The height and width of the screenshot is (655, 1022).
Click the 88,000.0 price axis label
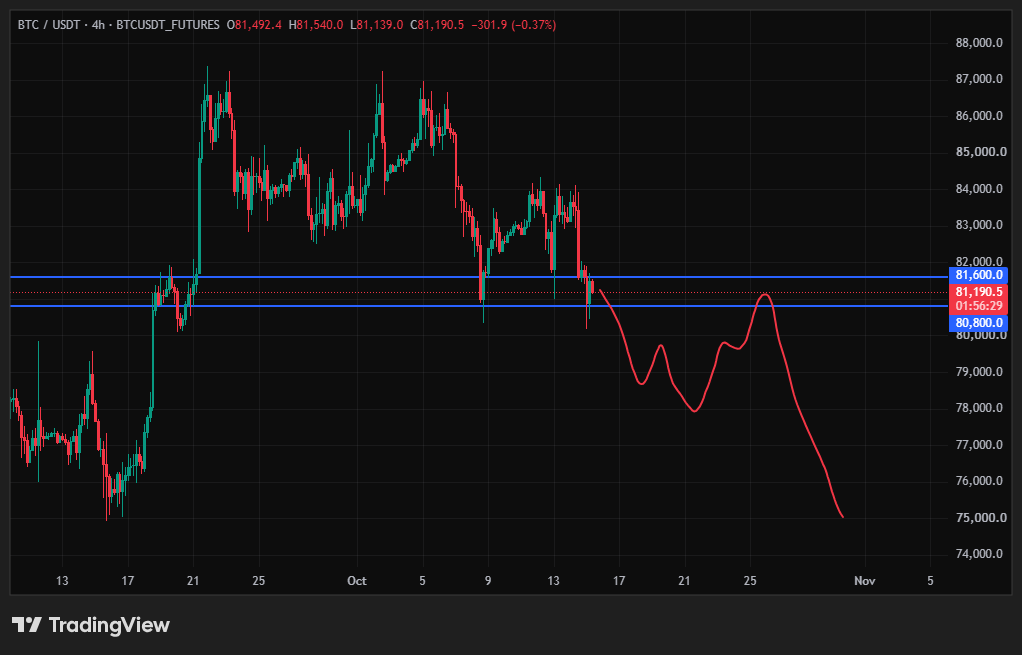pos(979,43)
